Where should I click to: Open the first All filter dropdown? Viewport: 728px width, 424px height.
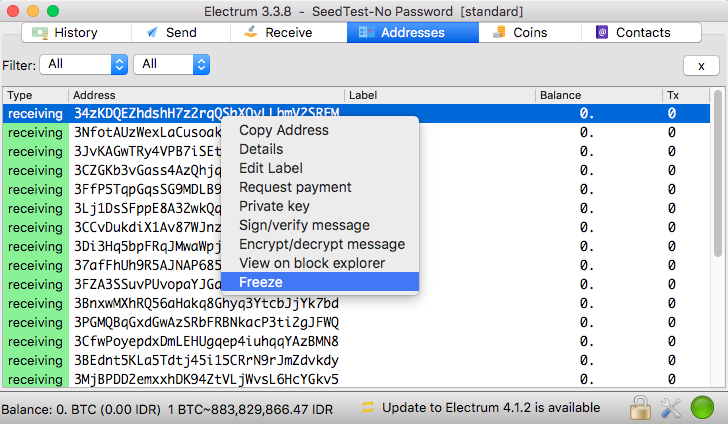pos(84,64)
